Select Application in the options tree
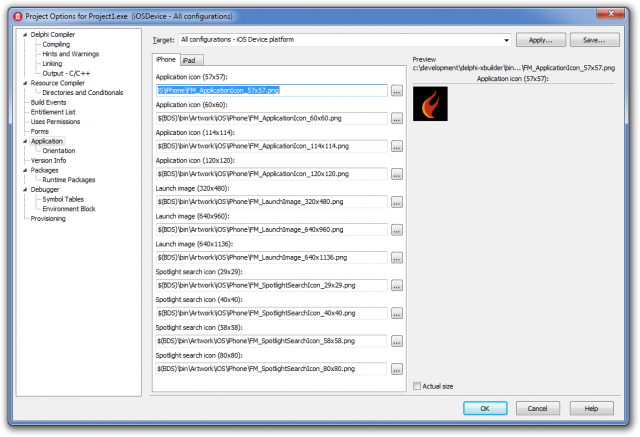The height and width of the screenshot is (437, 640). coord(47,141)
